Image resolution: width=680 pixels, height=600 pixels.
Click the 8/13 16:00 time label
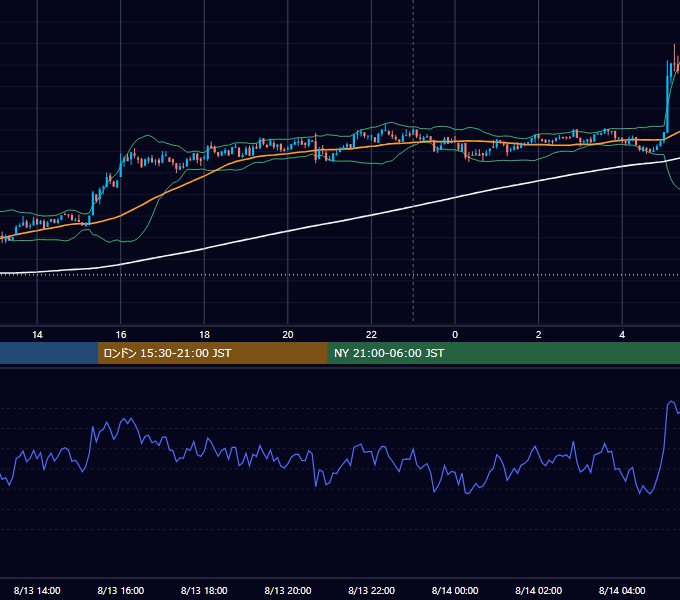(121, 590)
